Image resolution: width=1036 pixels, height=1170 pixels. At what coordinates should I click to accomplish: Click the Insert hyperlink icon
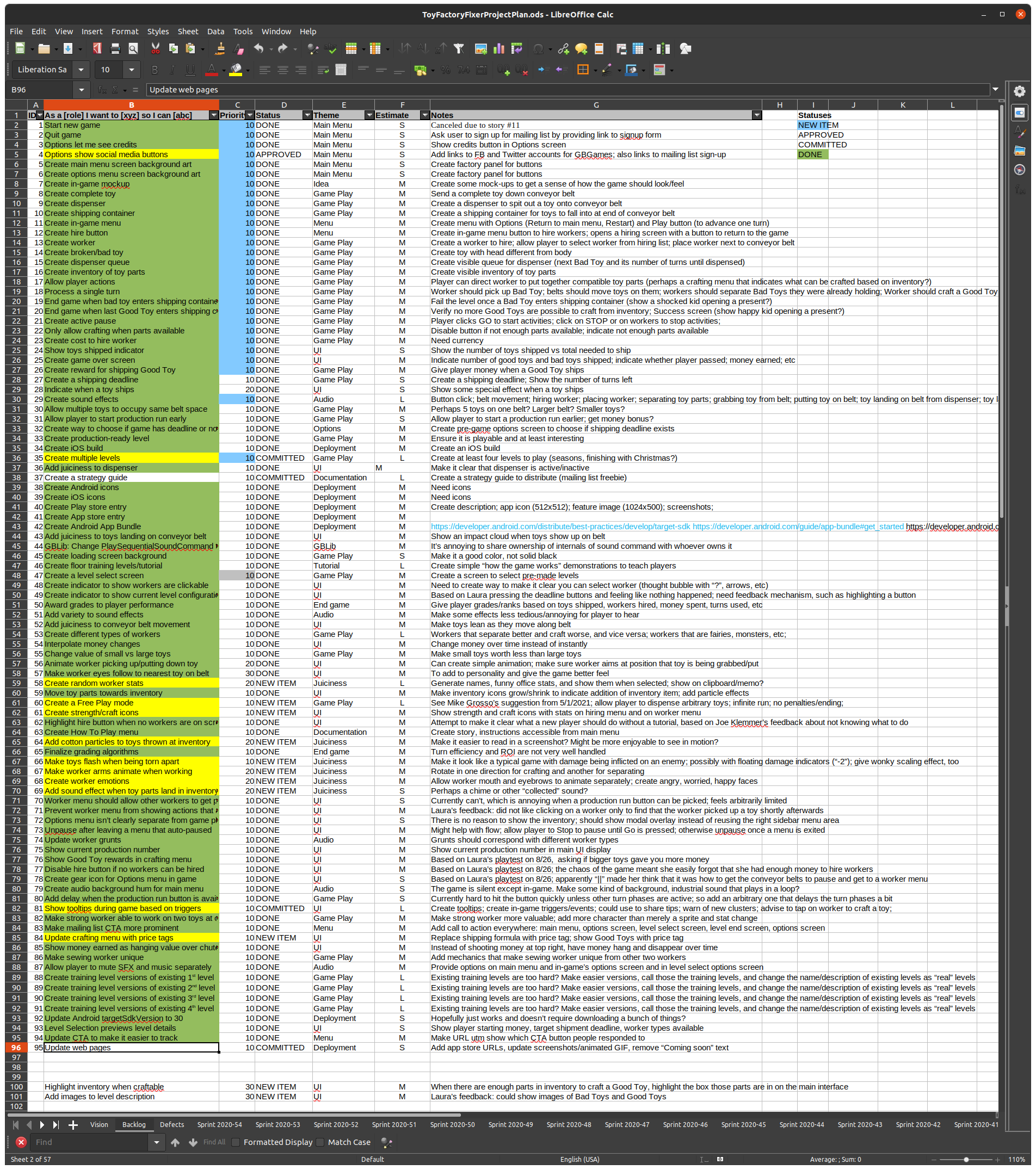(564, 48)
